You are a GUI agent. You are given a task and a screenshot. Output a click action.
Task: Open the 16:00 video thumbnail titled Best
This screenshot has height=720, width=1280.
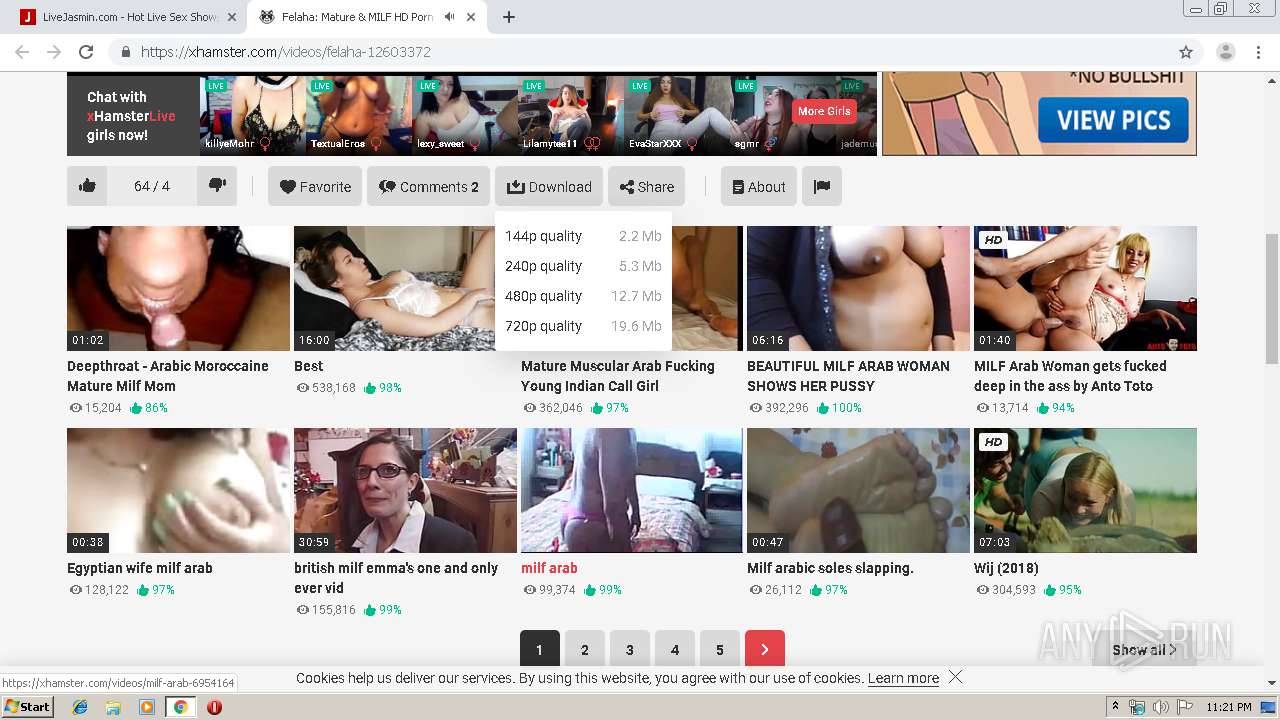tap(405, 288)
